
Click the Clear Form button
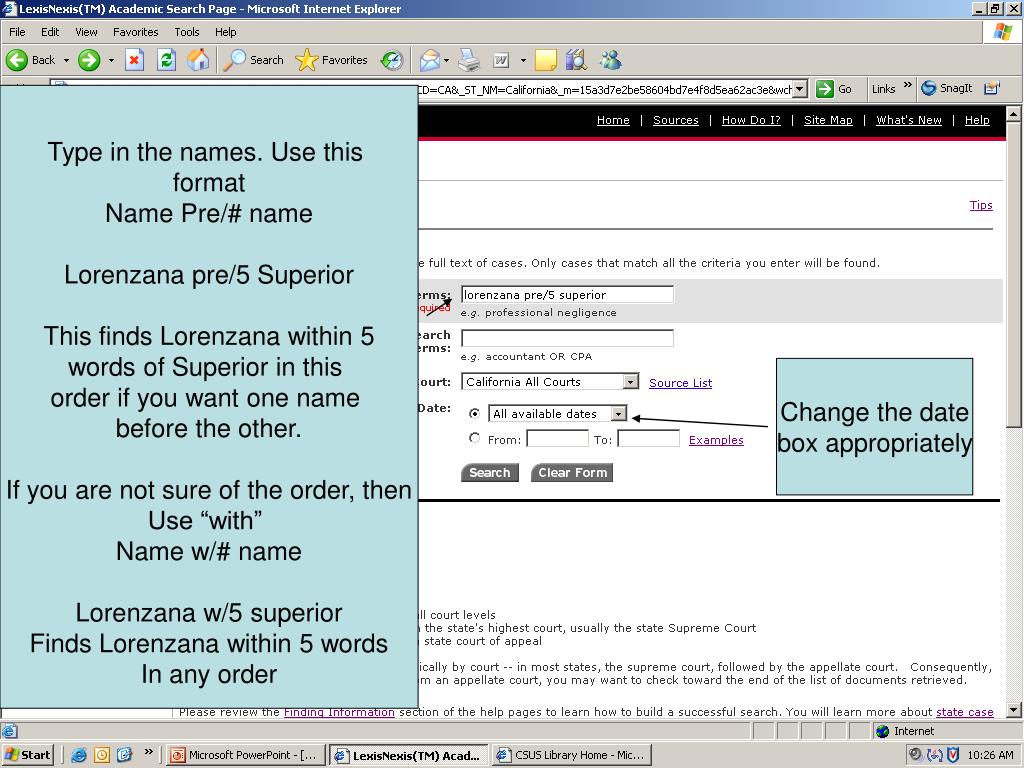[572, 472]
